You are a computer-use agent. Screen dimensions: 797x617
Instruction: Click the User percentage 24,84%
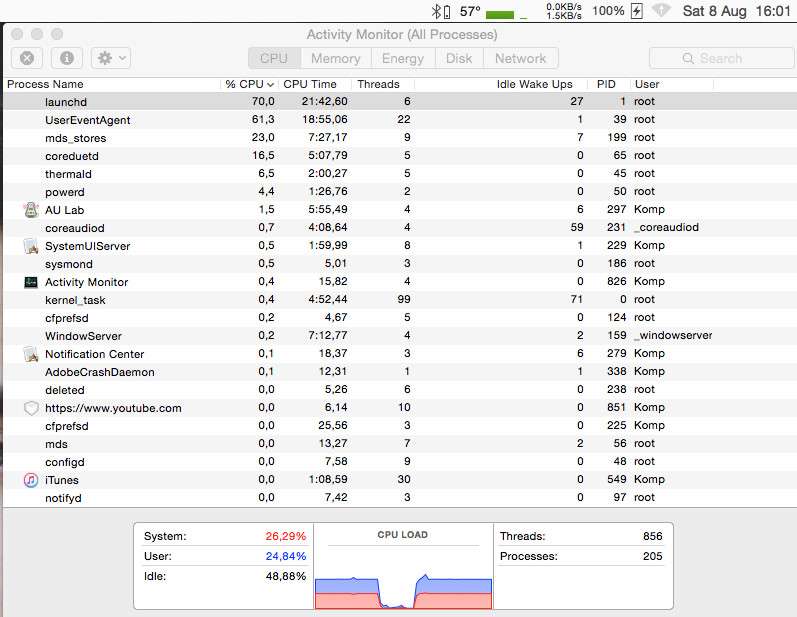click(x=286, y=557)
